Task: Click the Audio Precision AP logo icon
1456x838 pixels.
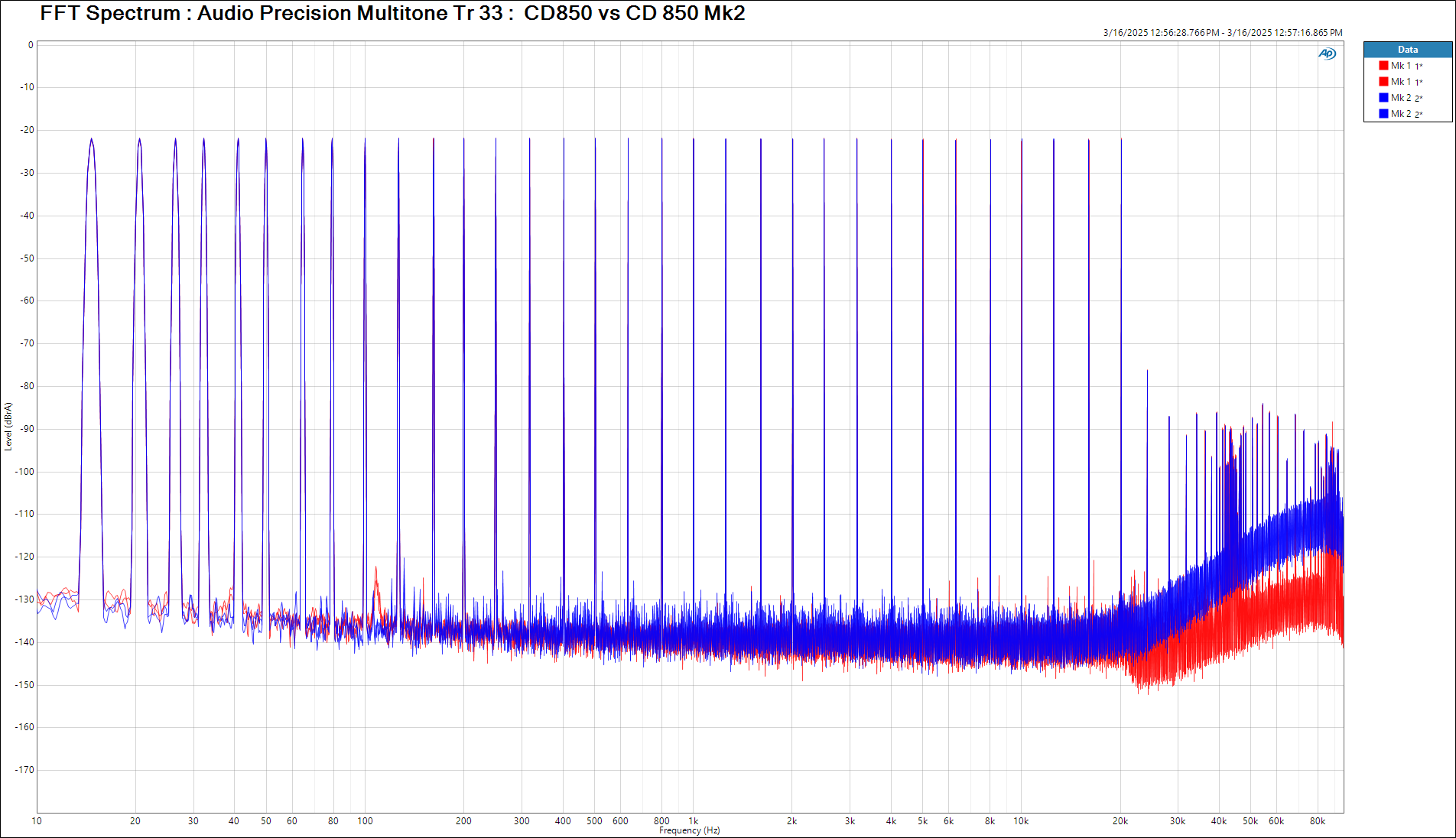Action: pos(1327,54)
